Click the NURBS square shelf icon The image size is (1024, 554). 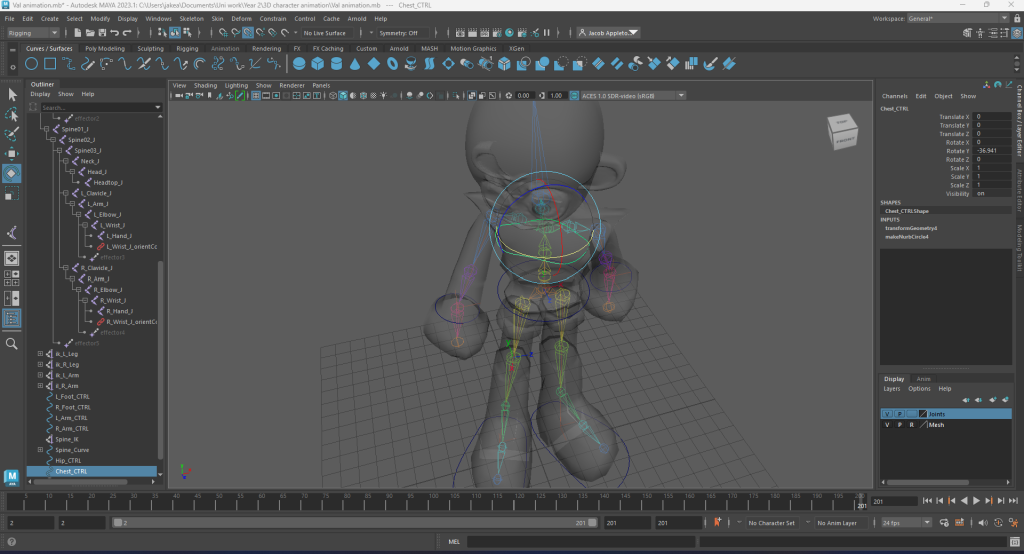[x=50, y=64]
